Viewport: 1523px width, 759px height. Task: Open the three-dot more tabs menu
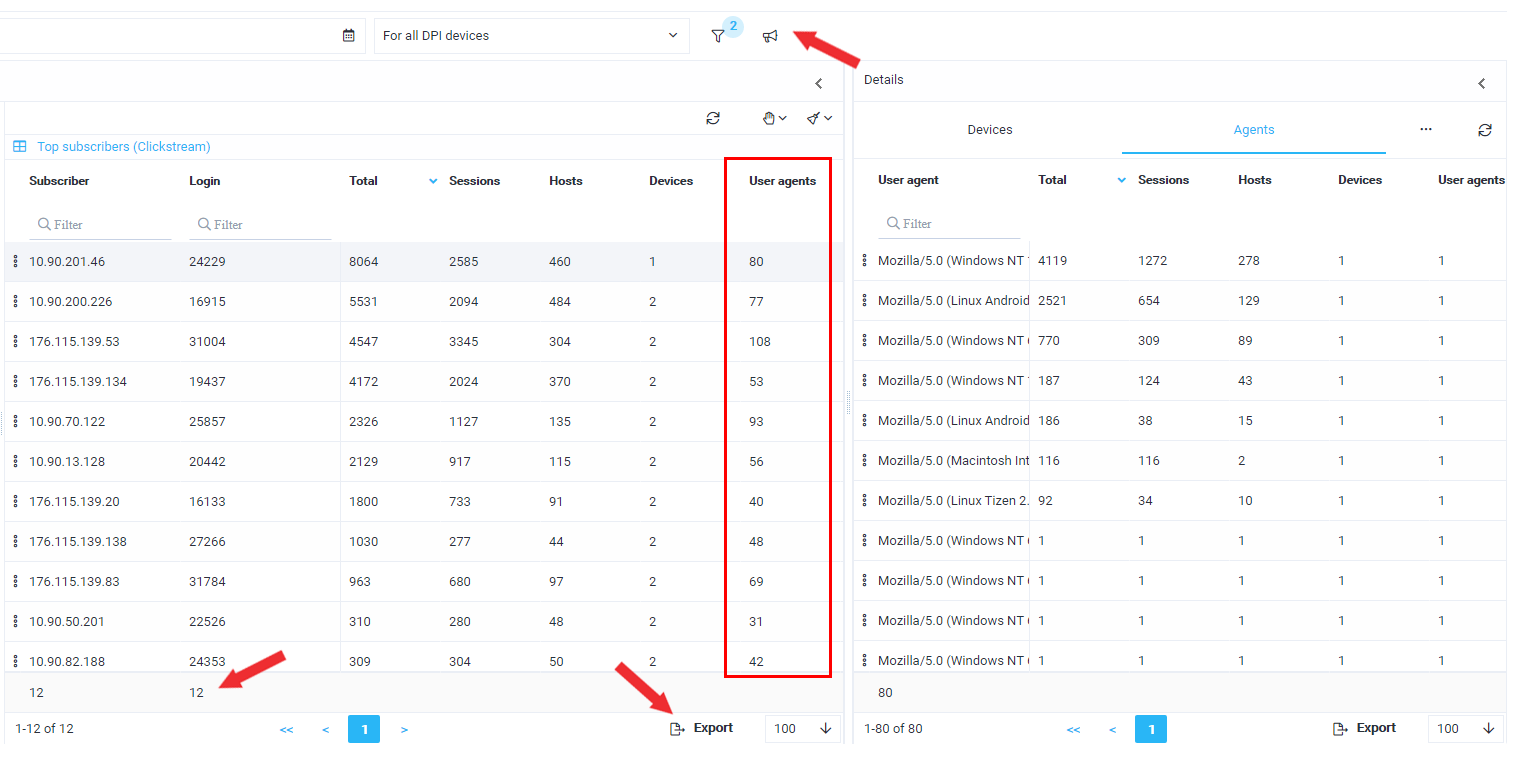click(x=1426, y=130)
